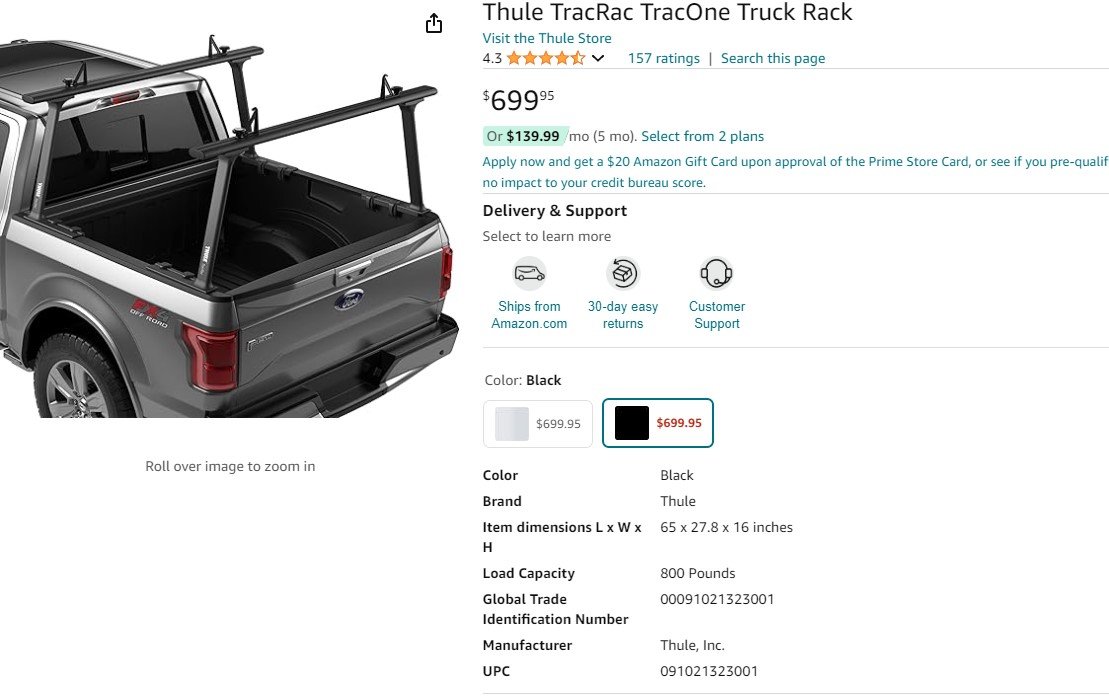1109x697 pixels.
Task: Click the product title Thule TracRac TracOne
Action: [668, 12]
